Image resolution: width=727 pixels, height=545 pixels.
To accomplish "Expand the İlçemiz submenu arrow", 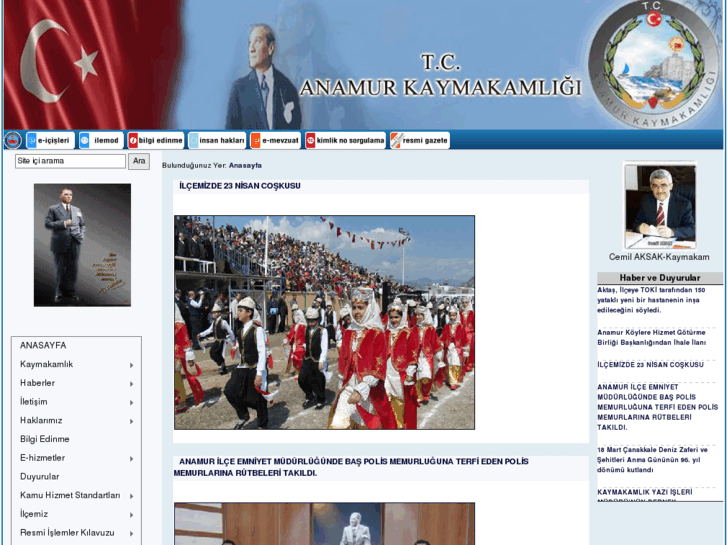I will point(132,515).
